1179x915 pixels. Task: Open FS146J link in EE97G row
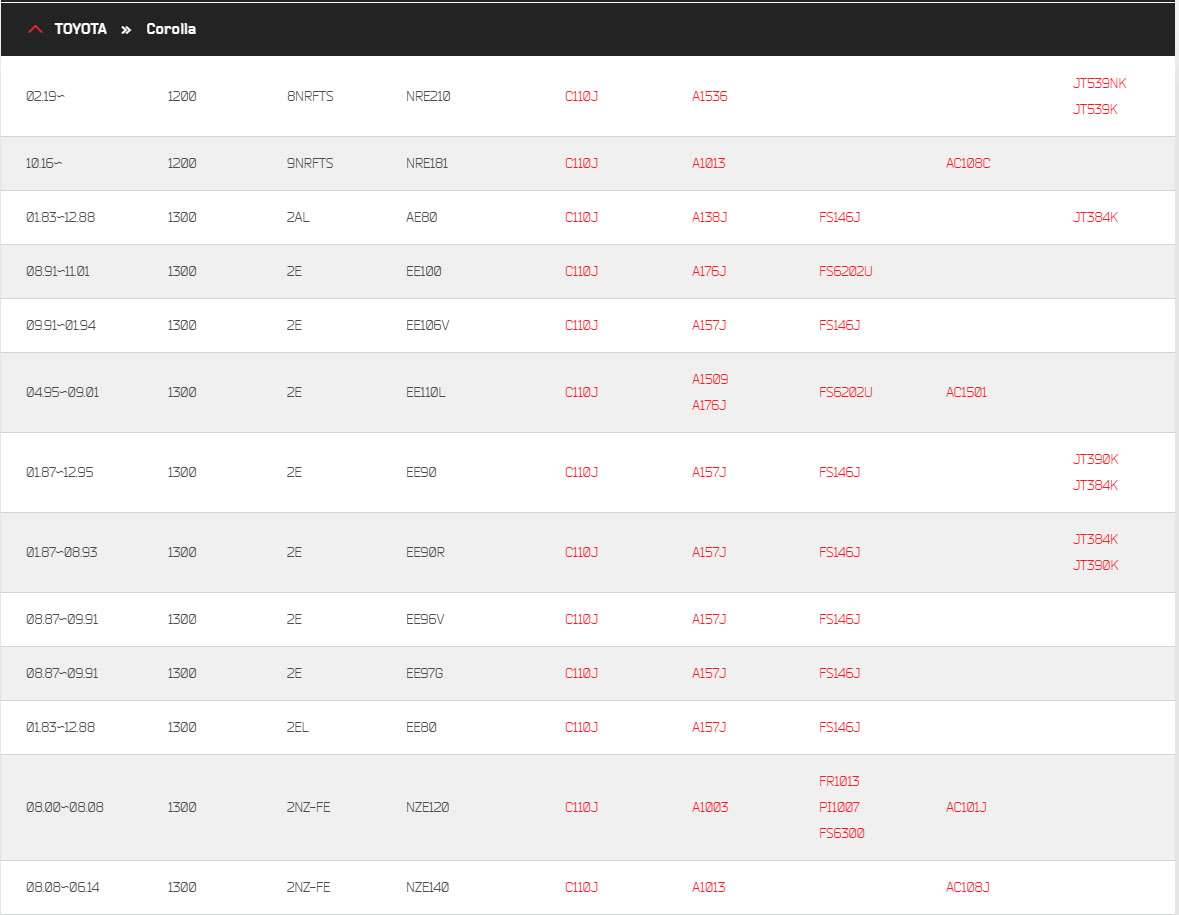pyautogui.click(x=839, y=674)
